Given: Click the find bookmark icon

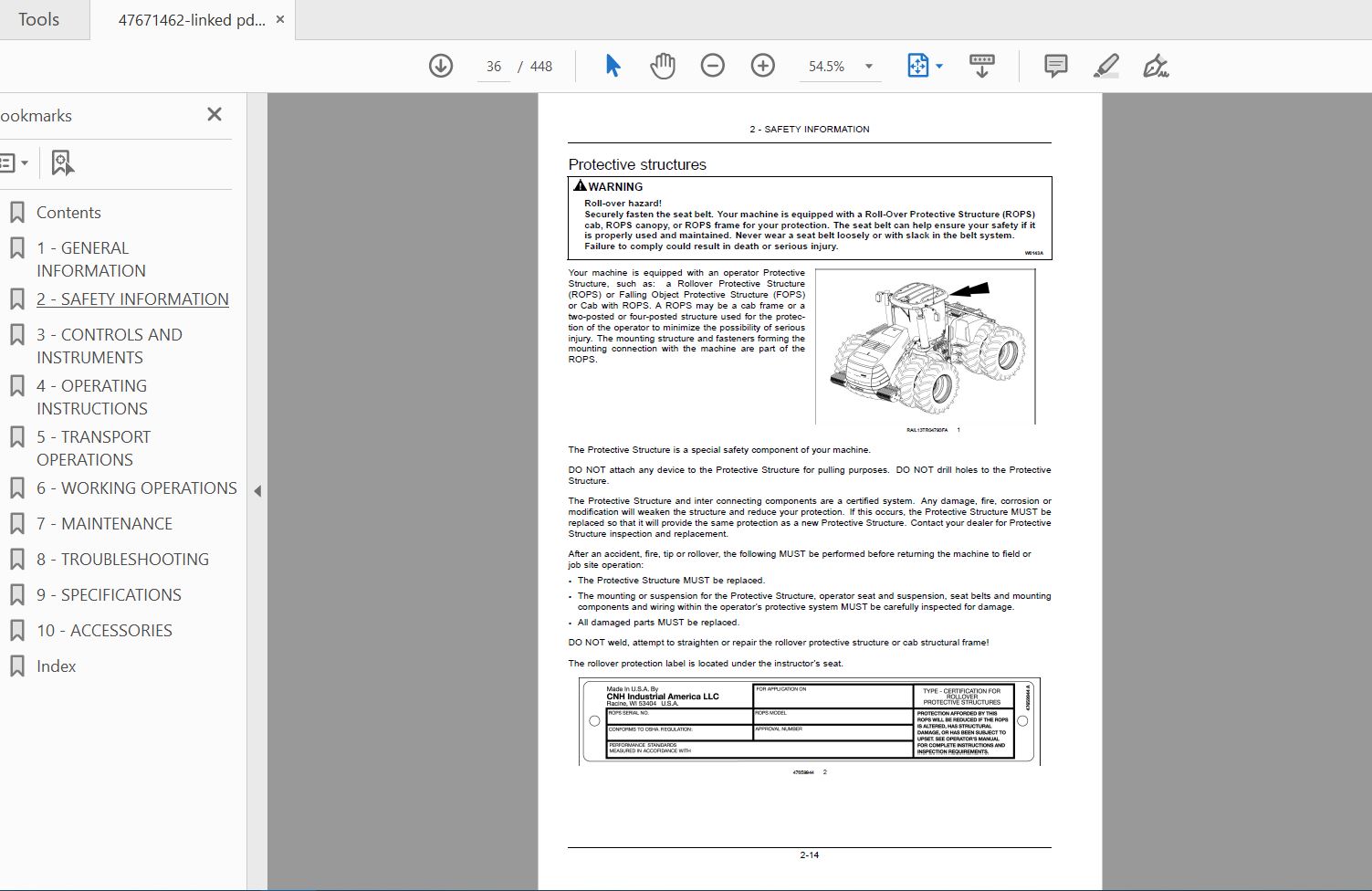Looking at the screenshot, I should pyautogui.click(x=62, y=162).
